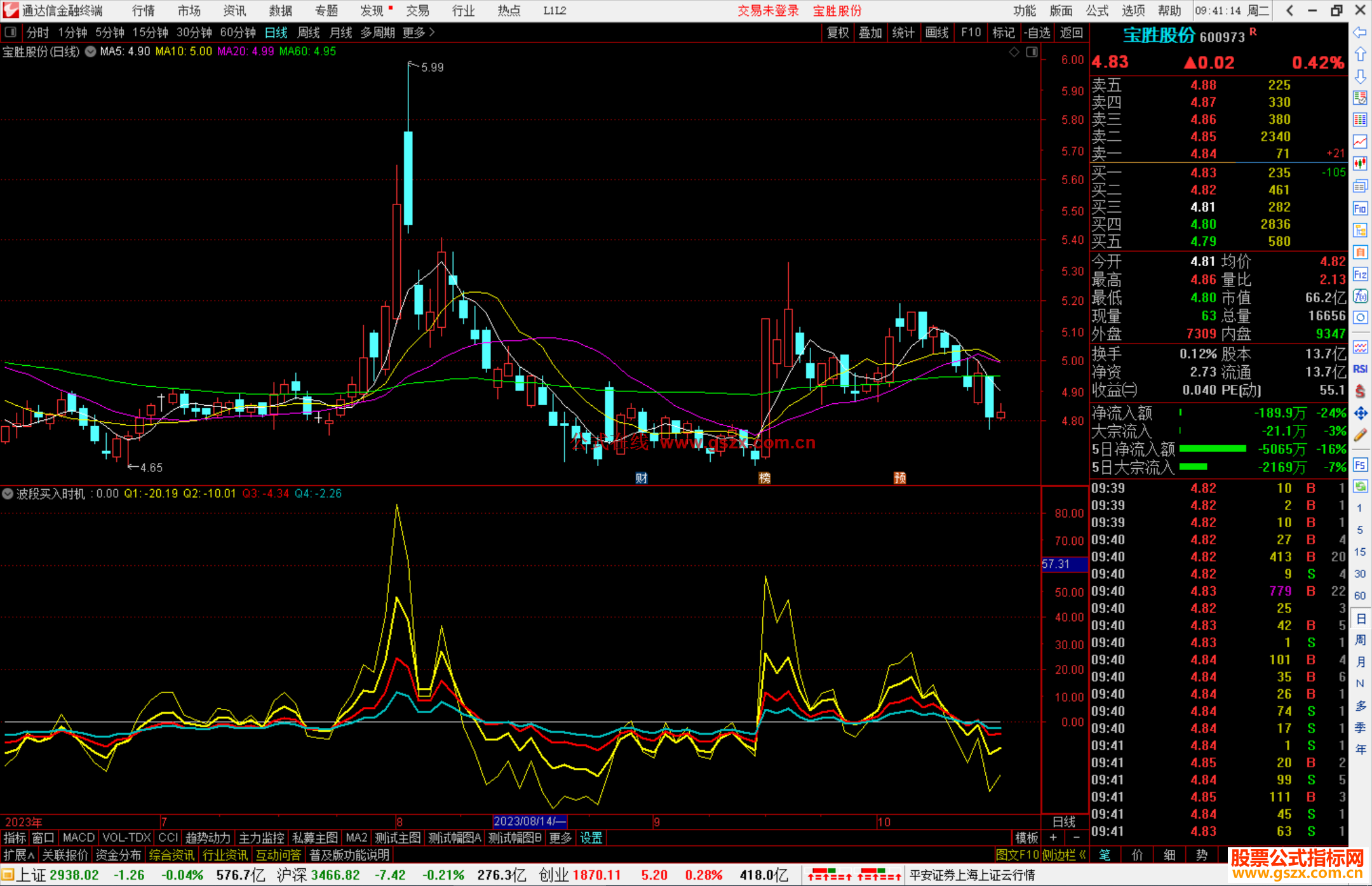Viewport: 1372px width, 886px height.
Task: Click the 57.31 value marker on indicator axis
Action: [1057, 564]
